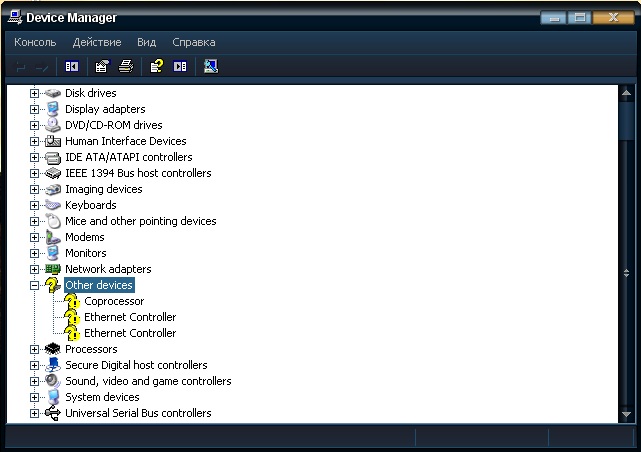This screenshot has height=452, width=641.
Task: Click the Mice and other pointing devices icon
Action: (x=53, y=221)
